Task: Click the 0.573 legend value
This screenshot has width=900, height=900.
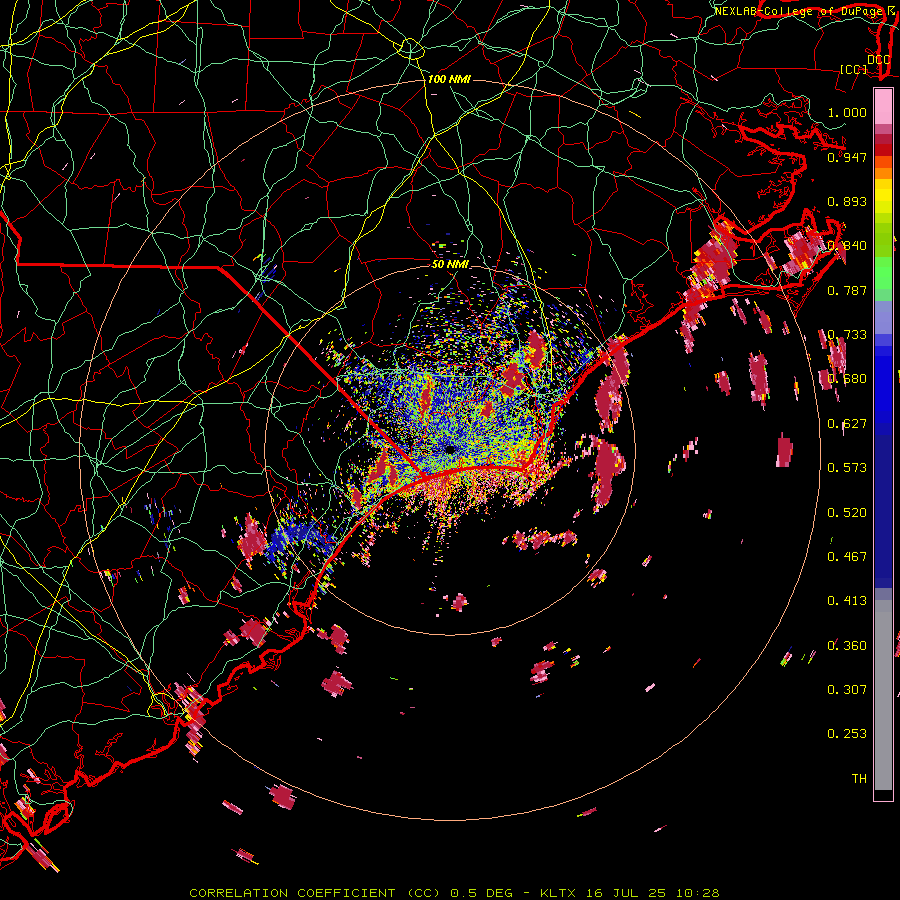Action: pos(847,468)
